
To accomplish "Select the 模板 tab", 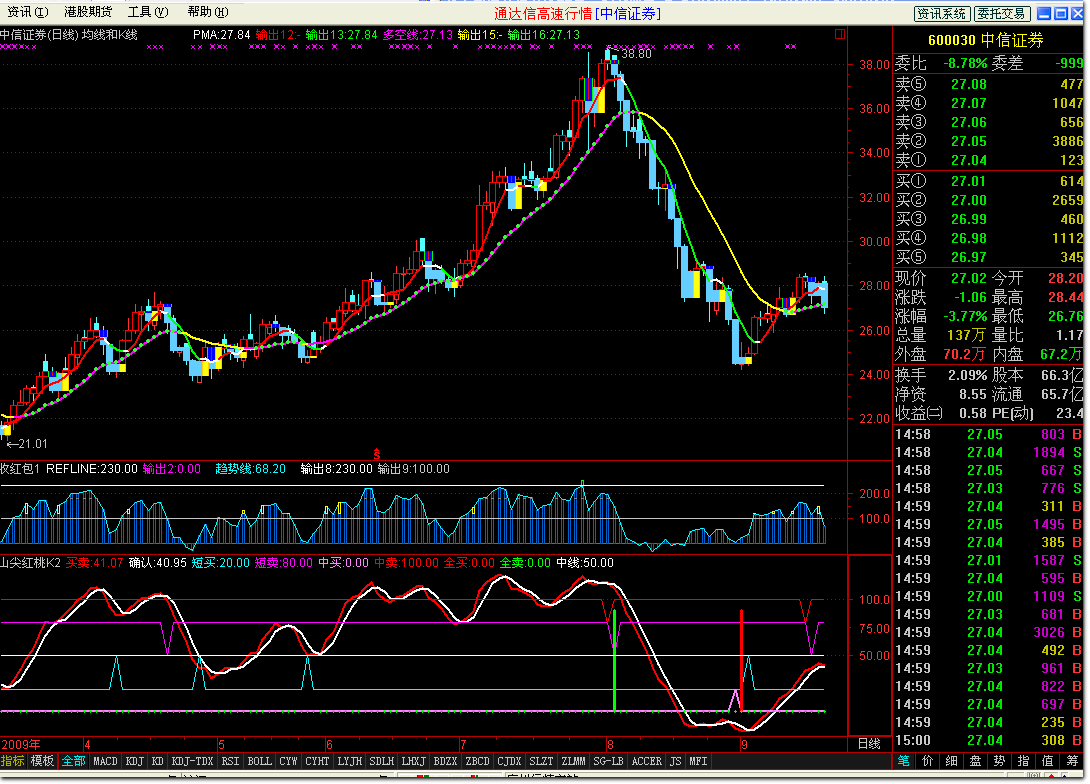I will point(42,761).
